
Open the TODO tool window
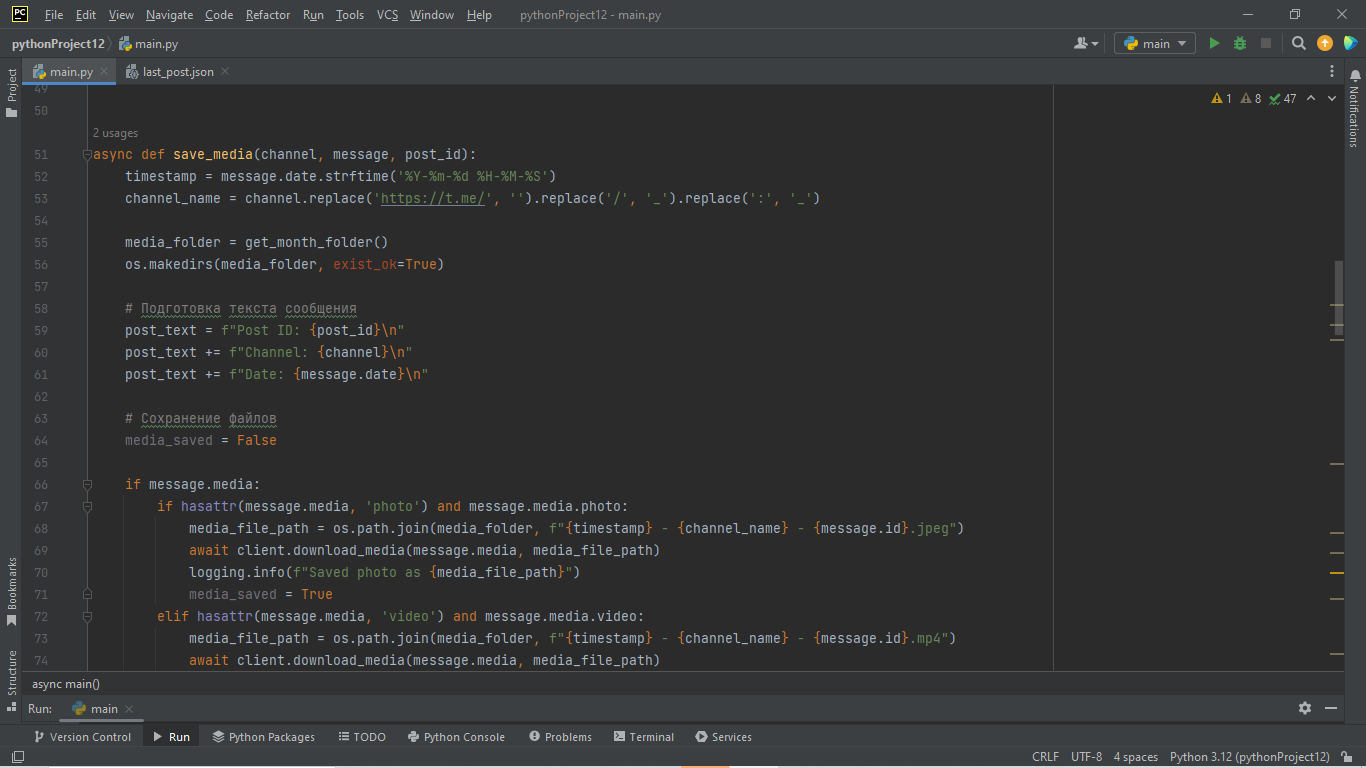361,737
